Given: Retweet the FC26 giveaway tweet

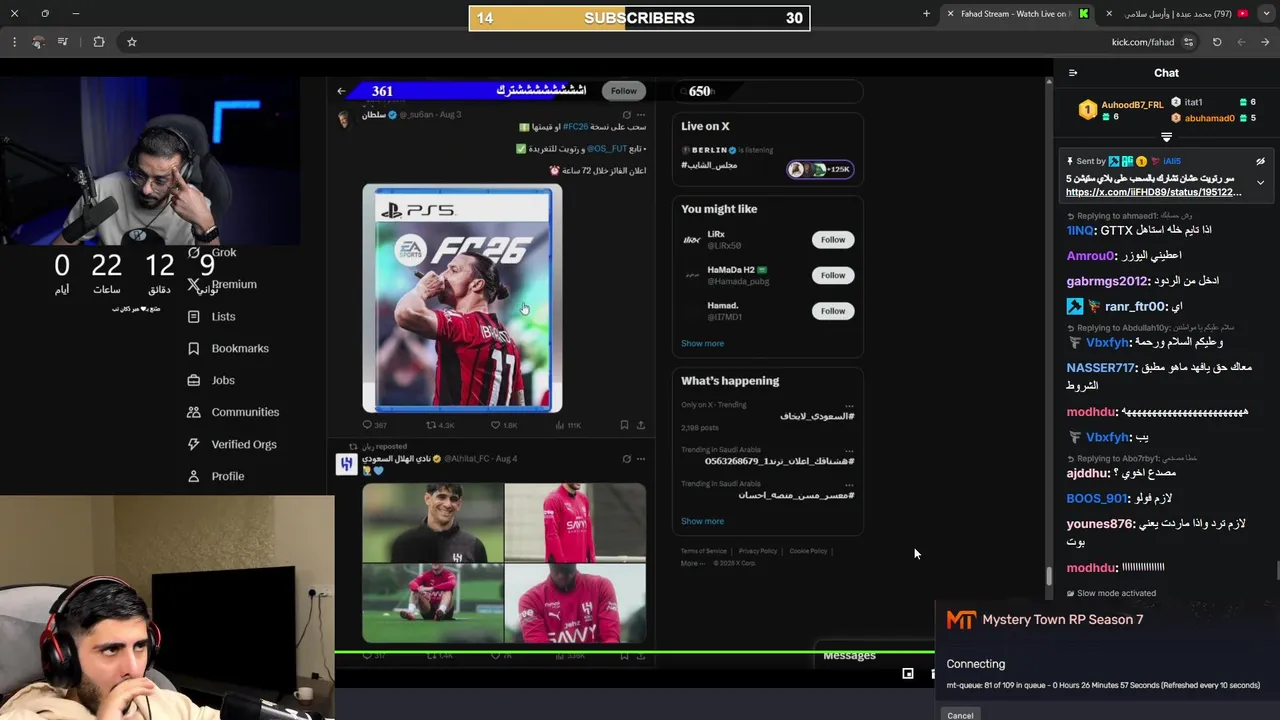Looking at the screenshot, I should click(440, 425).
